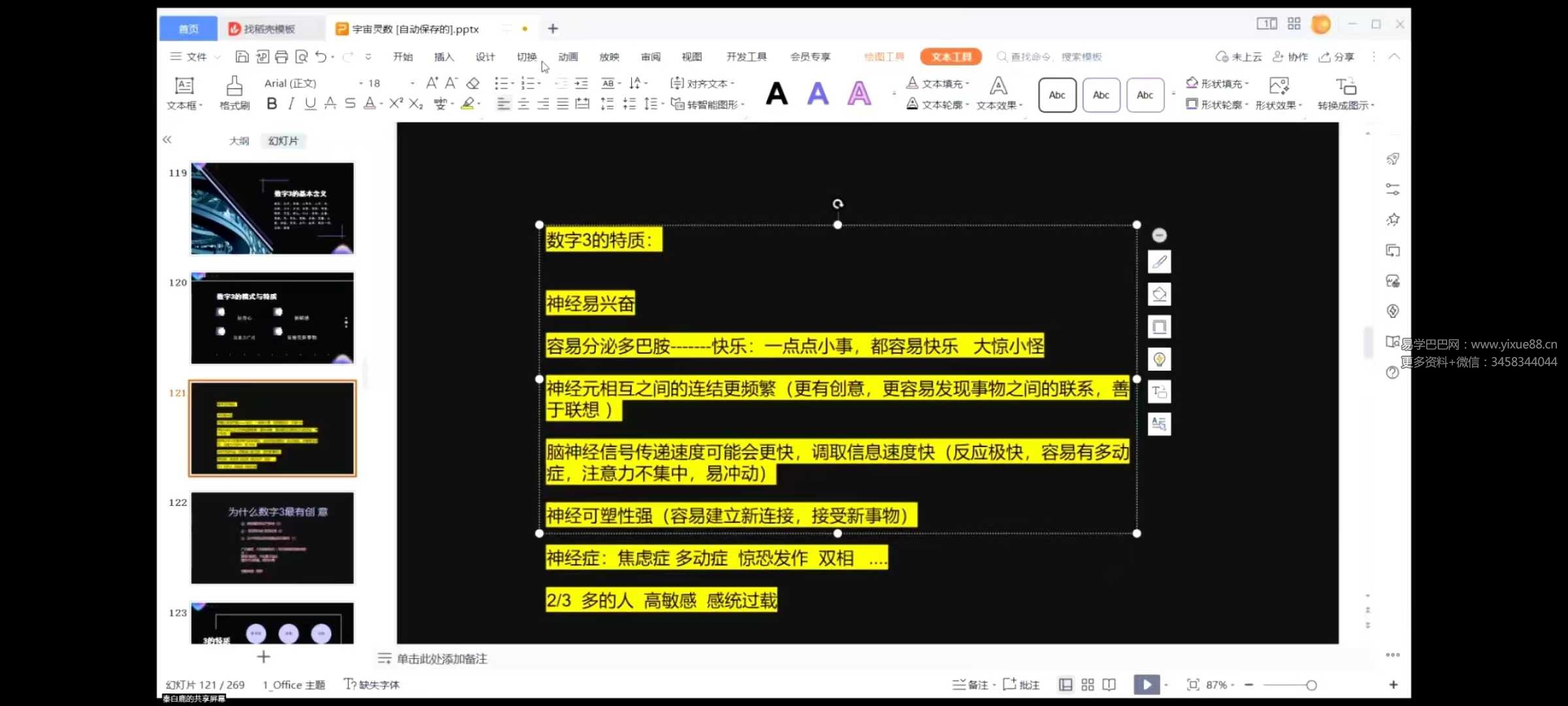1568x706 pixels.
Task: Open the font size 18 dropdown
Action: click(412, 84)
